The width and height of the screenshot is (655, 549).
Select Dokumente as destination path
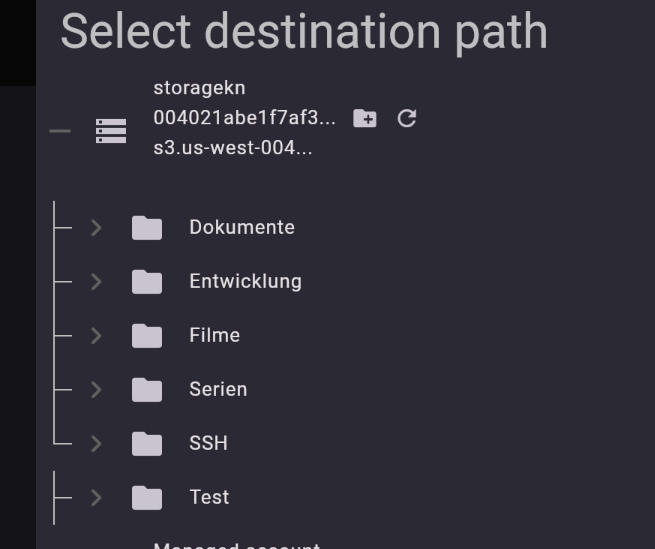tap(242, 227)
